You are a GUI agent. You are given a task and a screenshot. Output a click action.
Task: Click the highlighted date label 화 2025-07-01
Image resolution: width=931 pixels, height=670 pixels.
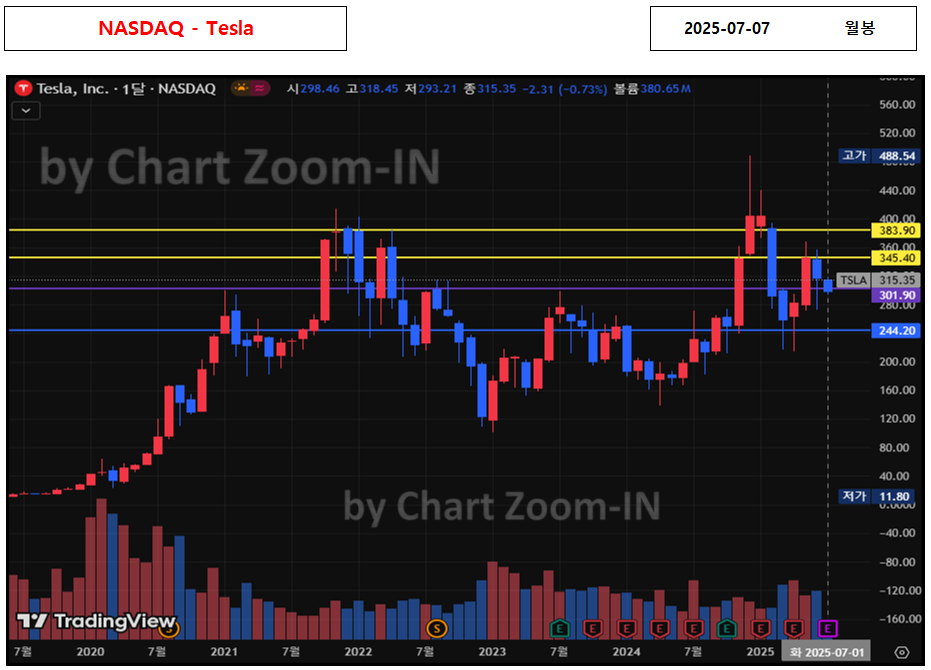coord(826,652)
